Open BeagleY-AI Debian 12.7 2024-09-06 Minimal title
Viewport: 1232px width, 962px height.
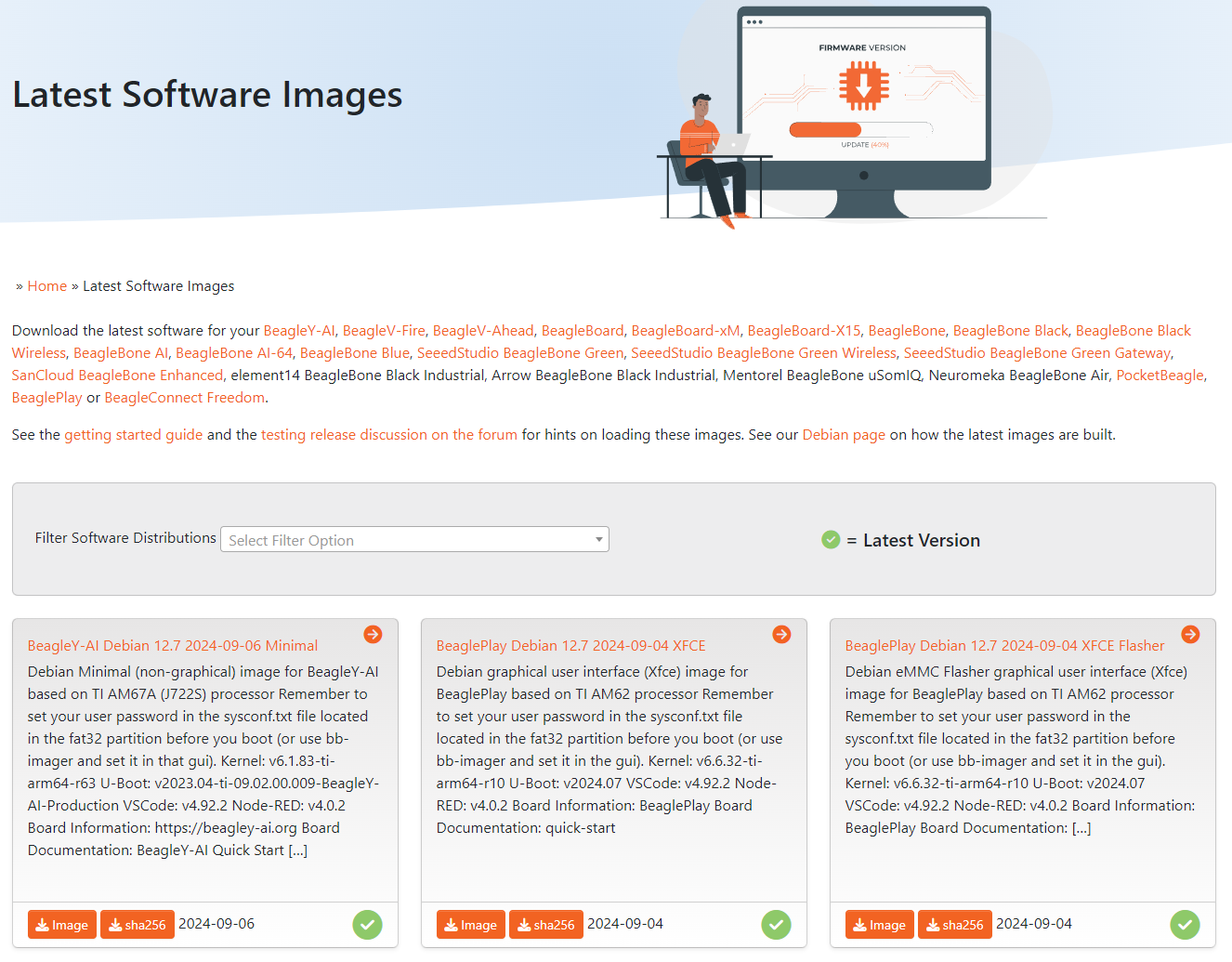173,646
